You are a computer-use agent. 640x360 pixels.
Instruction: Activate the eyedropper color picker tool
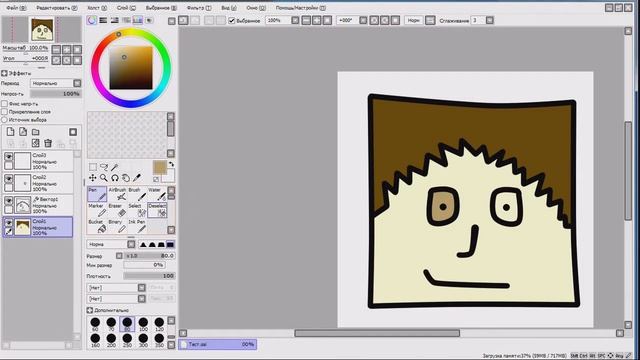137,178
